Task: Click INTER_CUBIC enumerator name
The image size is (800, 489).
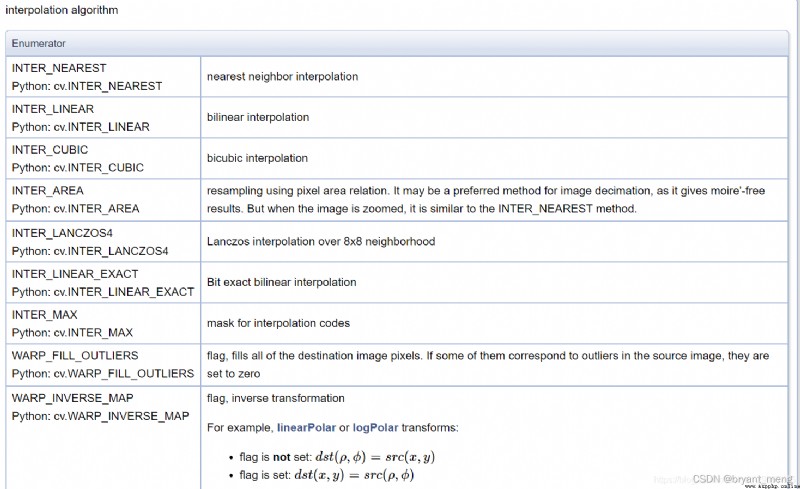Action: tap(50, 150)
